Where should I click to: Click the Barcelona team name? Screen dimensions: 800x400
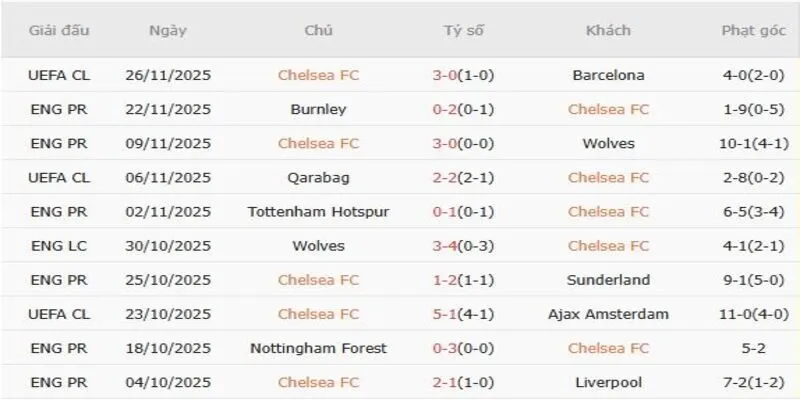(x=608, y=75)
